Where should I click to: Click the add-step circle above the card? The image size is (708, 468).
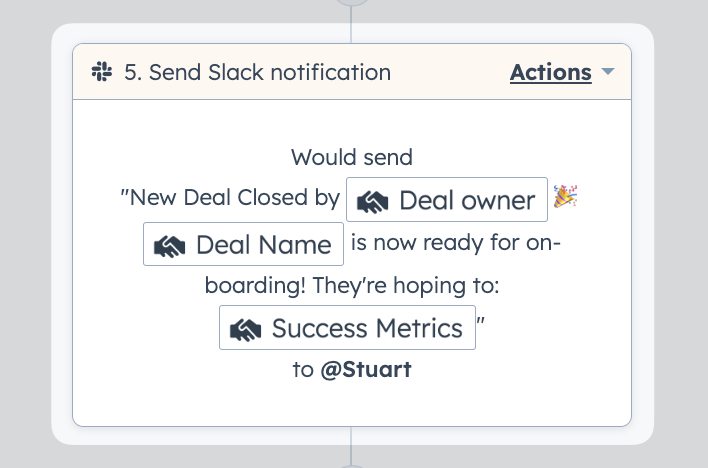tap(351, 2)
